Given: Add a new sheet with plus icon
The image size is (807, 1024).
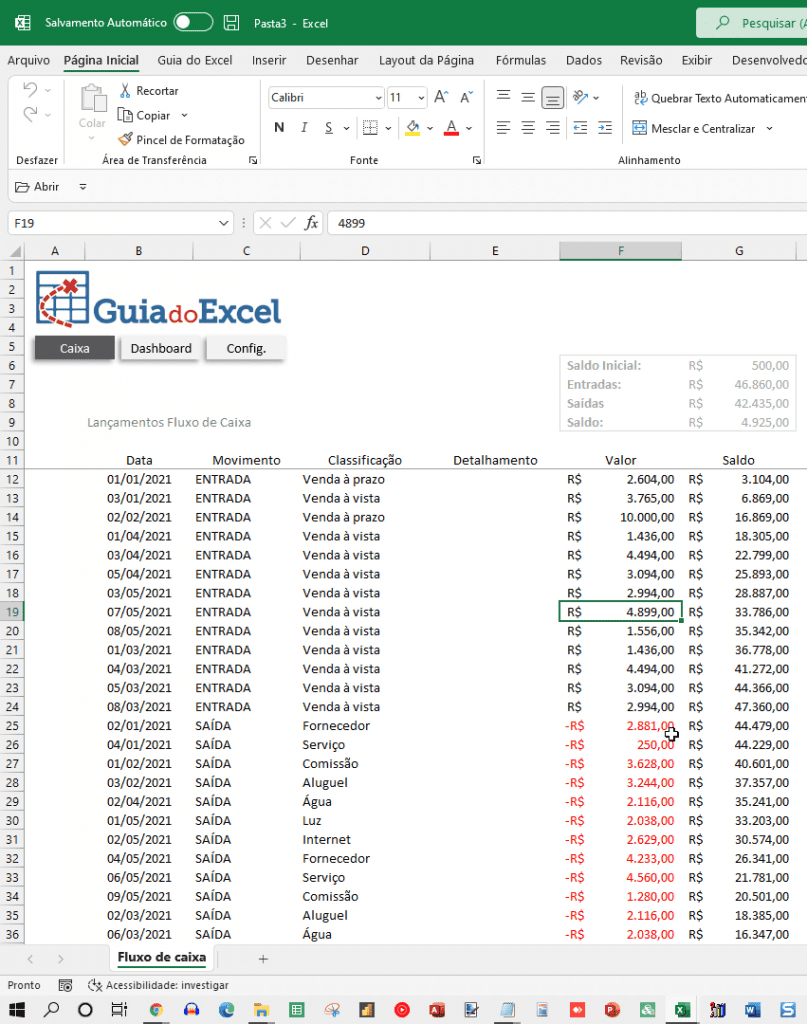Looking at the screenshot, I should (x=263, y=959).
